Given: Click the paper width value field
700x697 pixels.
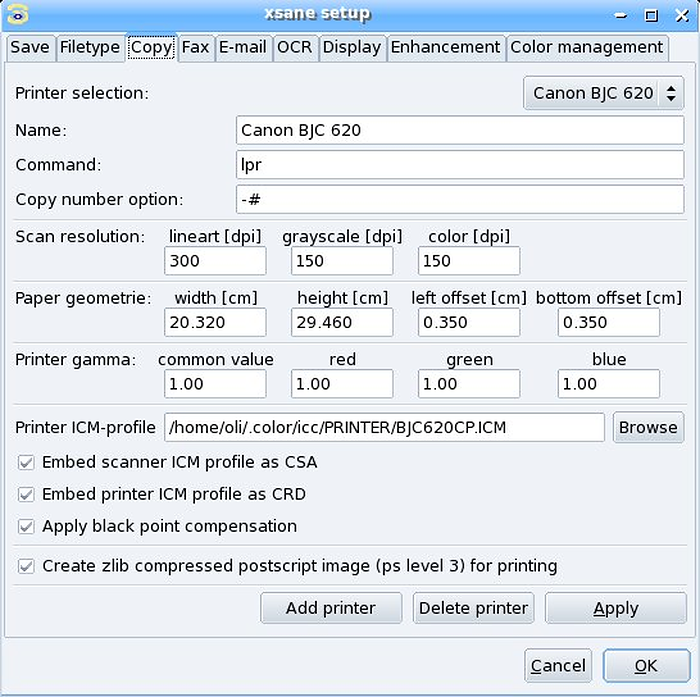Looking at the screenshot, I should (215, 322).
